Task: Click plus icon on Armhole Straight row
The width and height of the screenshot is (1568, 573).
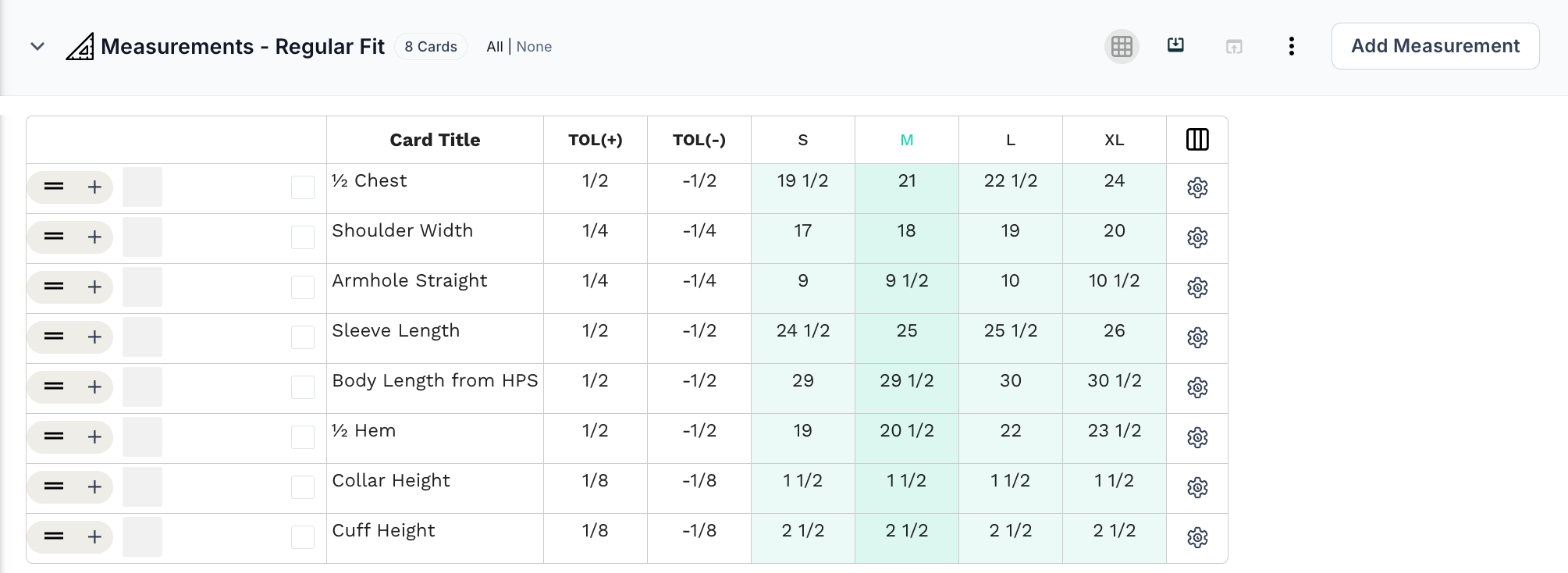Action: tap(95, 287)
